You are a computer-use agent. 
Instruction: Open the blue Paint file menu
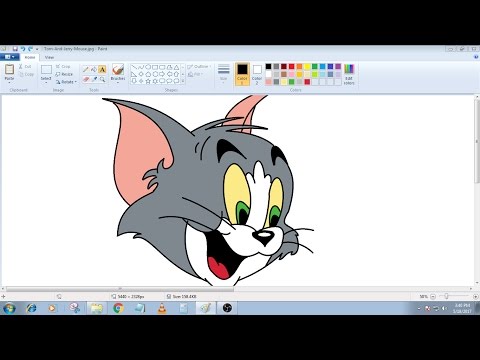[x=9, y=57]
